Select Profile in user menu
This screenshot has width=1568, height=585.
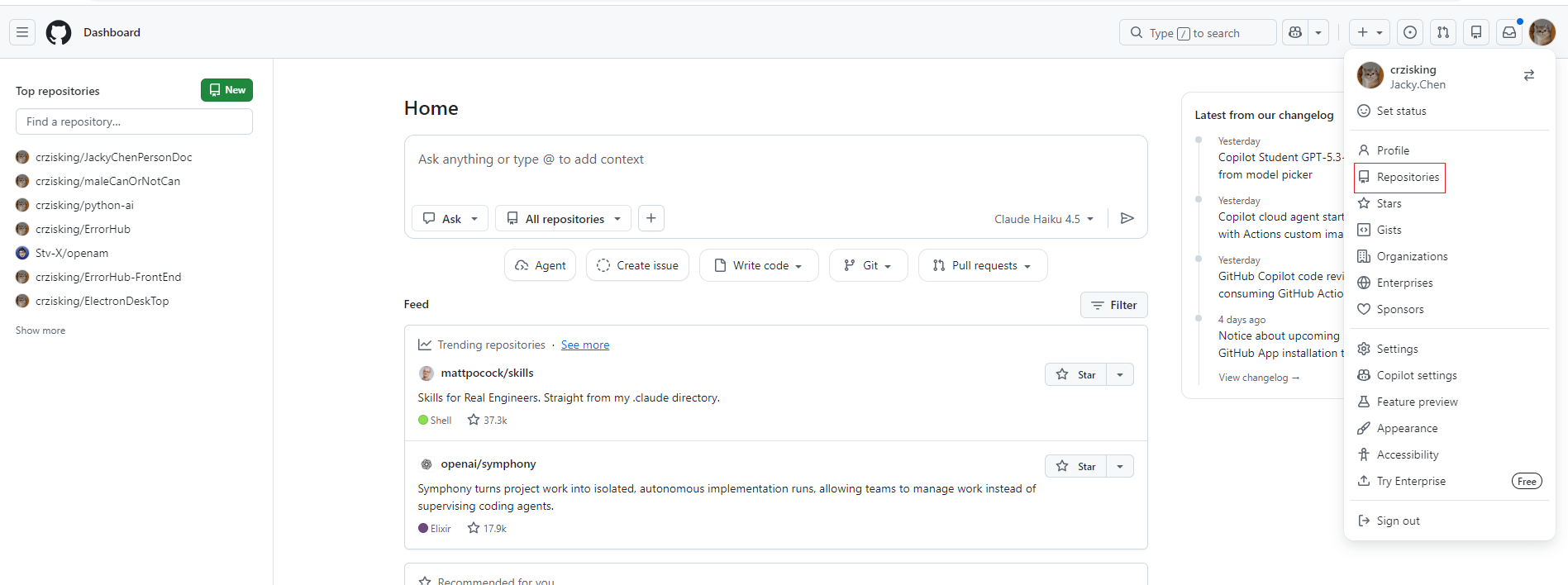[1450, 150]
